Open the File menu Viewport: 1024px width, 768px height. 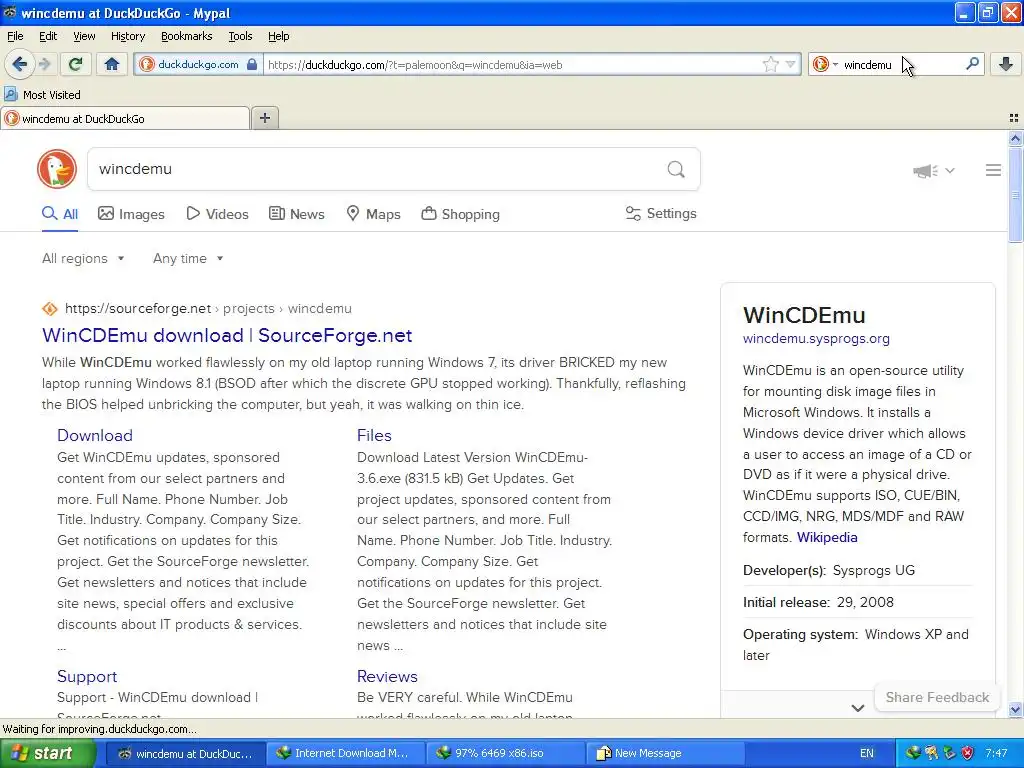click(x=15, y=36)
